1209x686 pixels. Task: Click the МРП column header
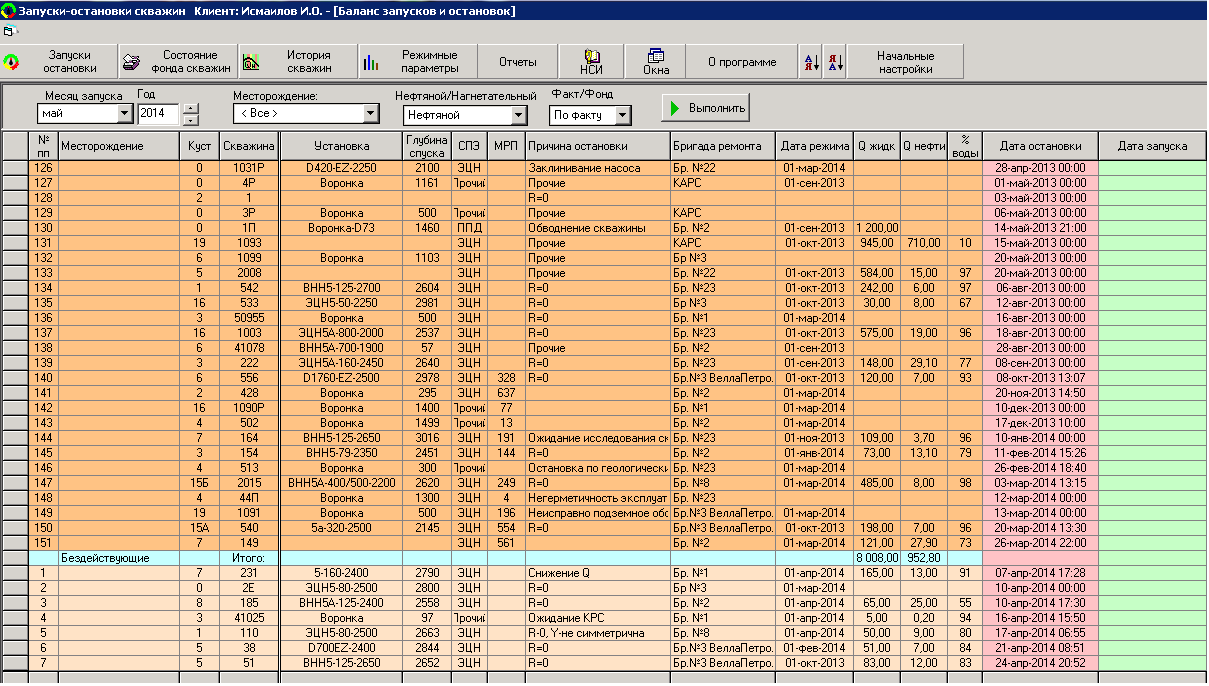(x=506, y=146)
